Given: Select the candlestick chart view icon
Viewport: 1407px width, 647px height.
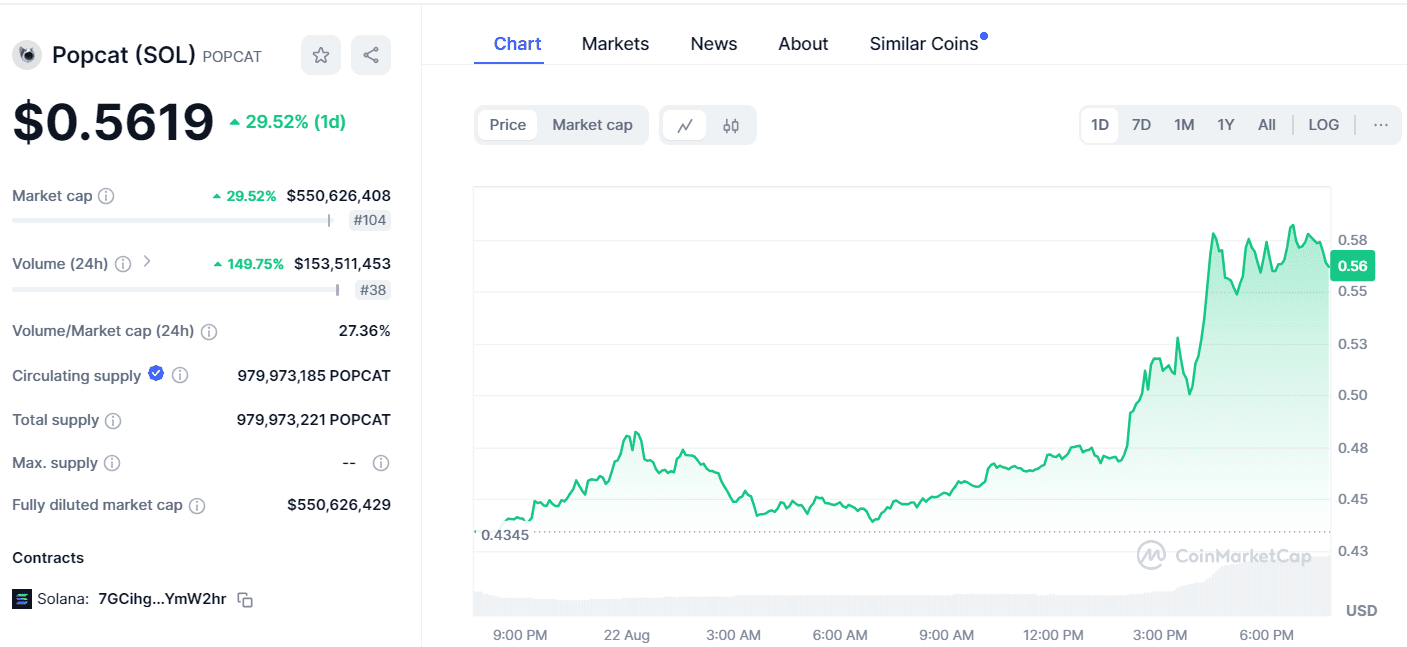Looking at the screenshot, I should coord(731,125).
